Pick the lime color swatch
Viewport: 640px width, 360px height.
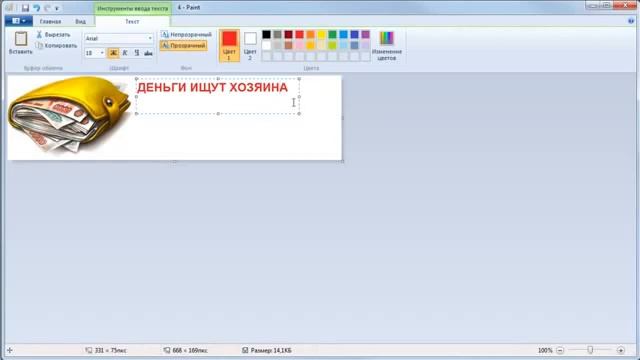[333, 45]
